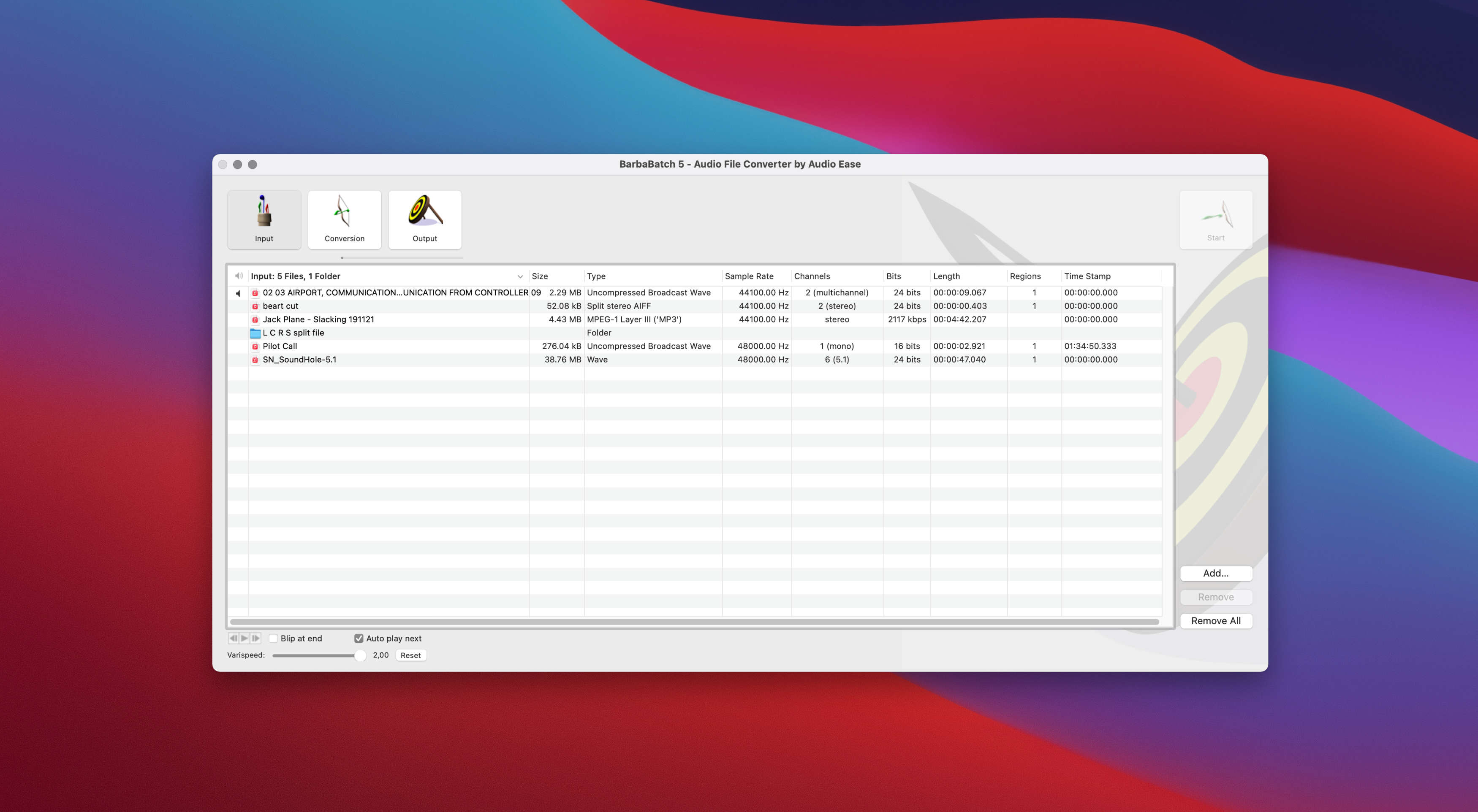Click the 2 (multichannel) channels cell

[837, 292]
